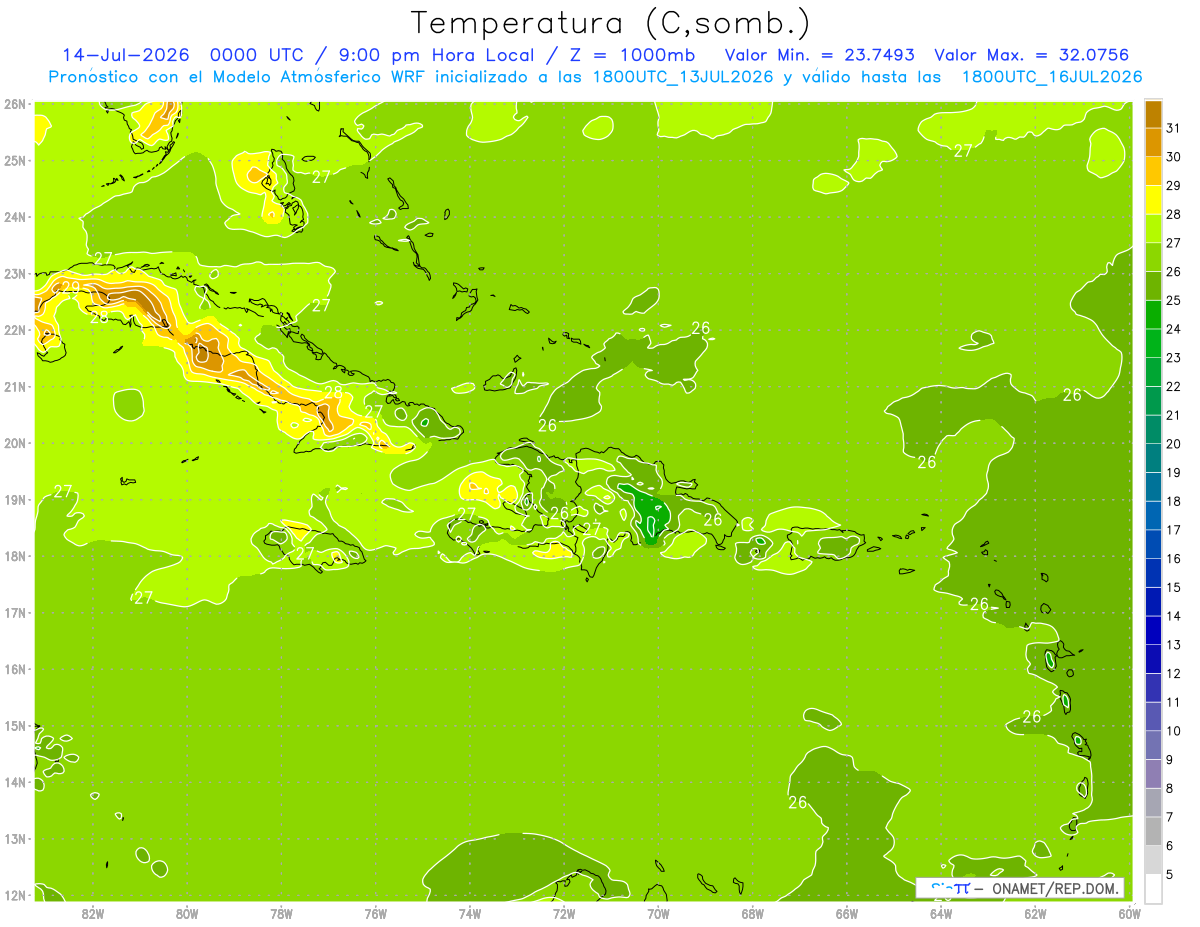Pick the gray legend swatch between 6 and 7
1200x927 pixels.
(1153, 831)
